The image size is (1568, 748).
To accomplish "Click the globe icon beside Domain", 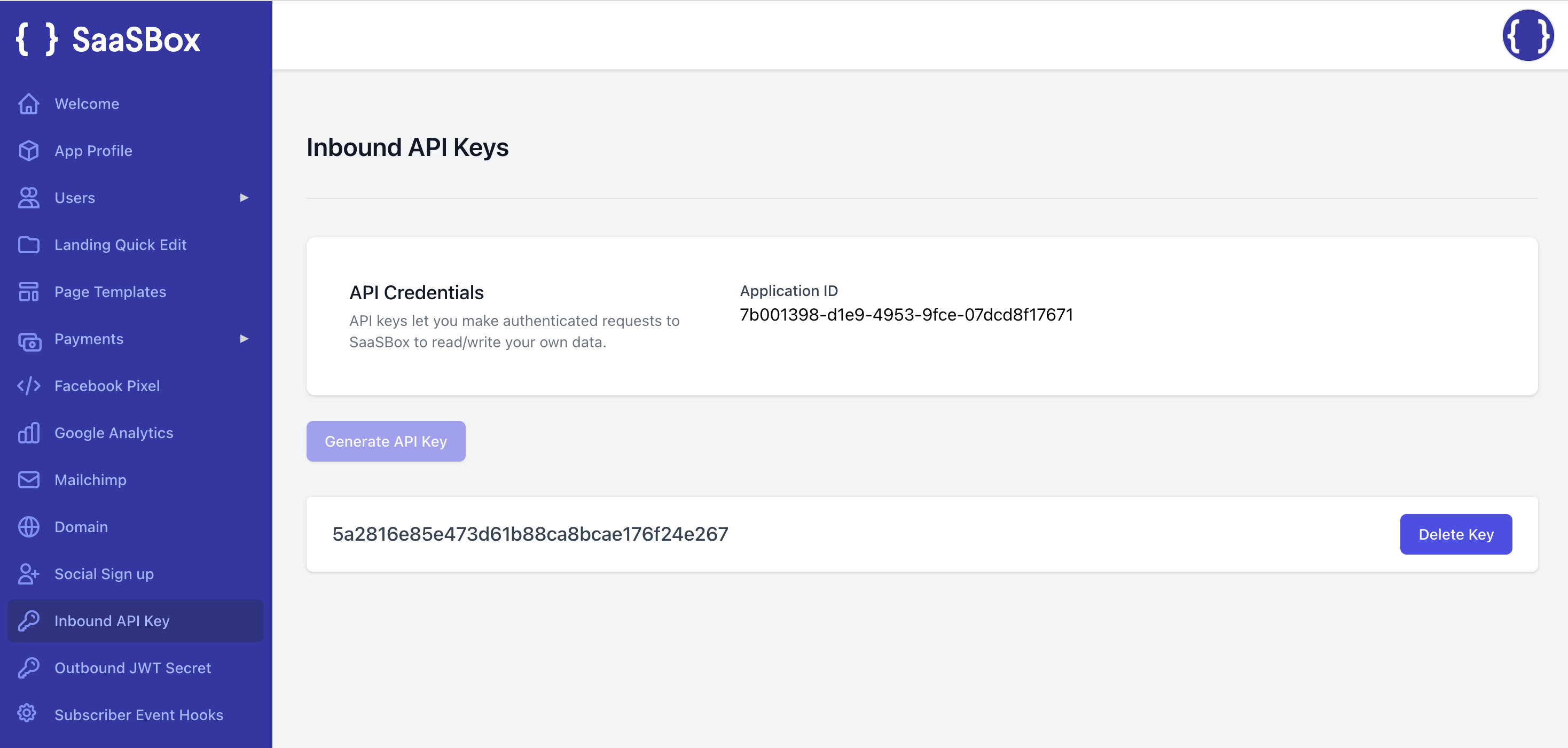I will (29, 526).
